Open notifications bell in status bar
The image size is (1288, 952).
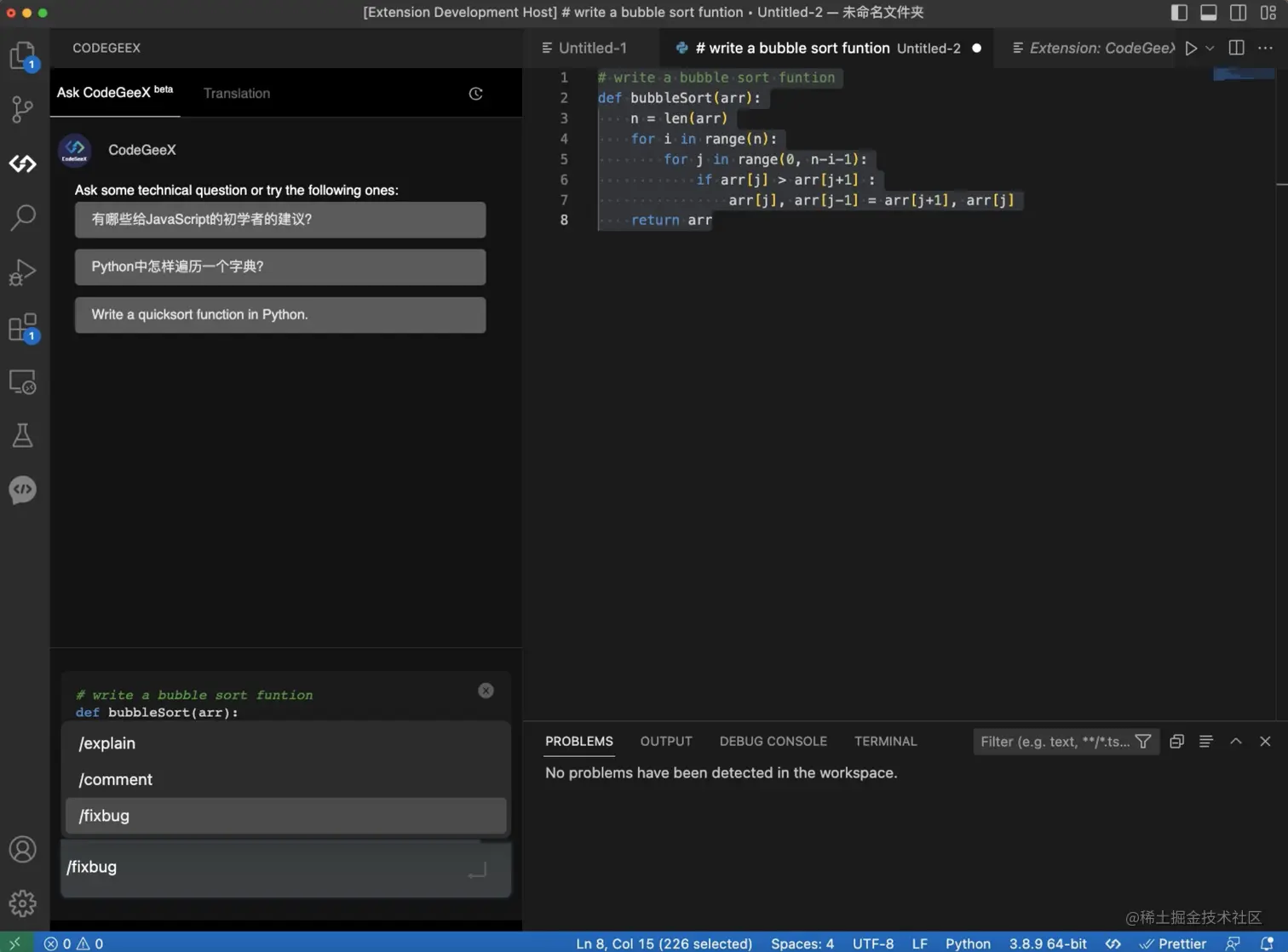coord(1267,943)
